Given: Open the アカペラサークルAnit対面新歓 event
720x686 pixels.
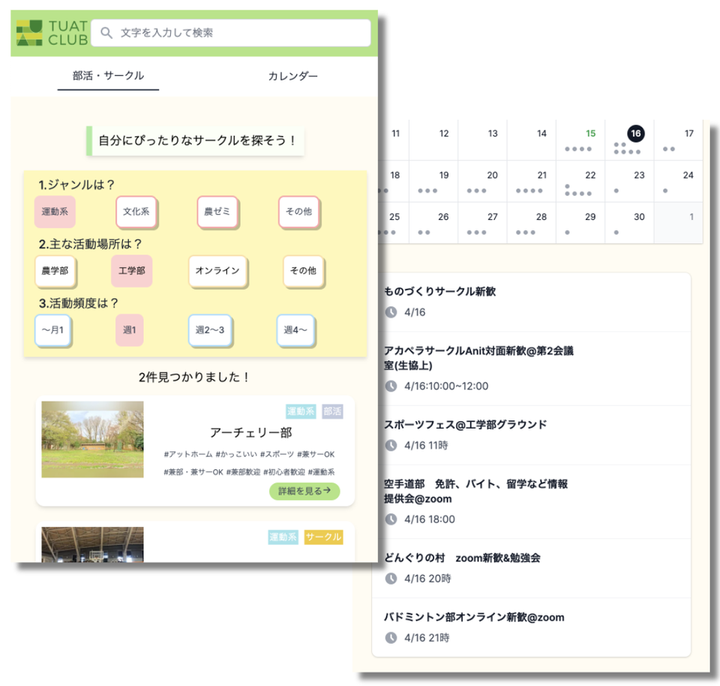Looking at the screenshot, I should point(531,369).
